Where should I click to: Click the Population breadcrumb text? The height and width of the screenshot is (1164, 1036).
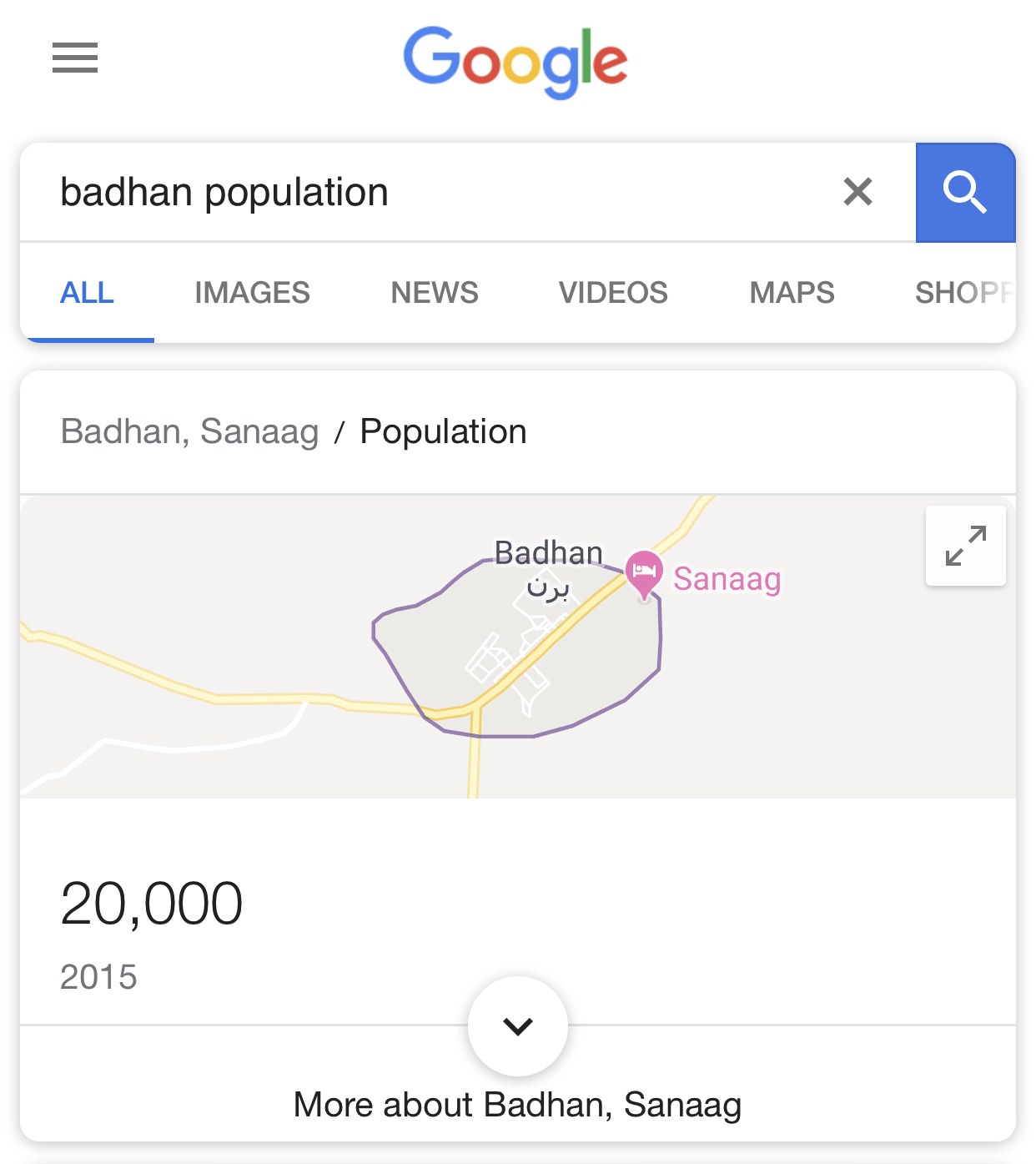point(443,431)
